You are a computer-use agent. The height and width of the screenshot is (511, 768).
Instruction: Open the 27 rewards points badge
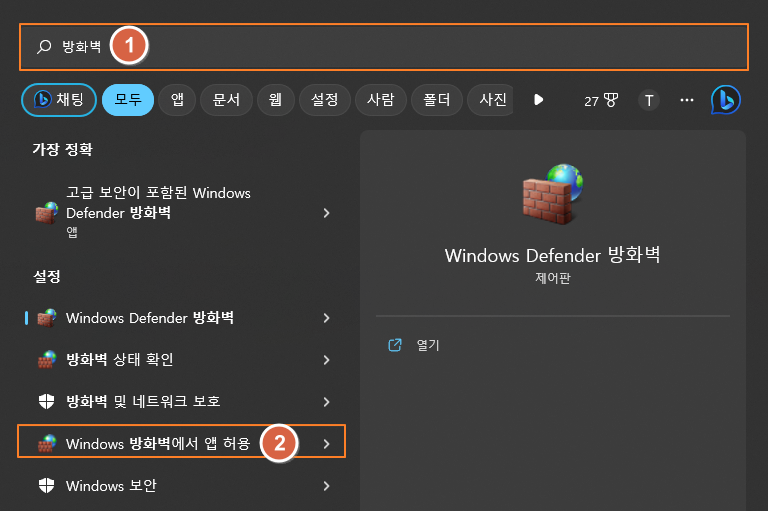pyautogui.click(x=601, y=100)
